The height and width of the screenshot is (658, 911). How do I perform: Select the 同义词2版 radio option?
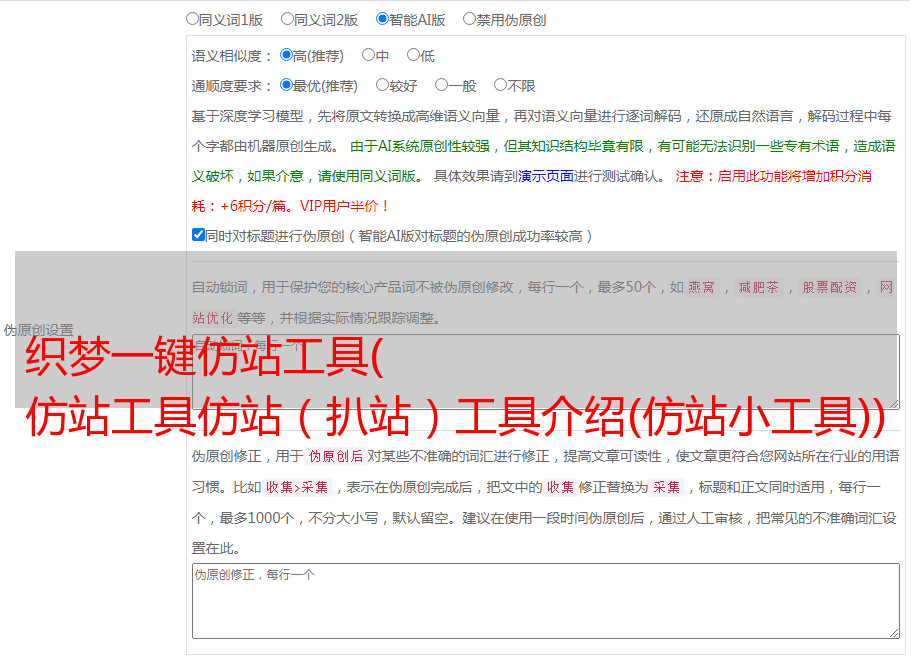[287, 19]
